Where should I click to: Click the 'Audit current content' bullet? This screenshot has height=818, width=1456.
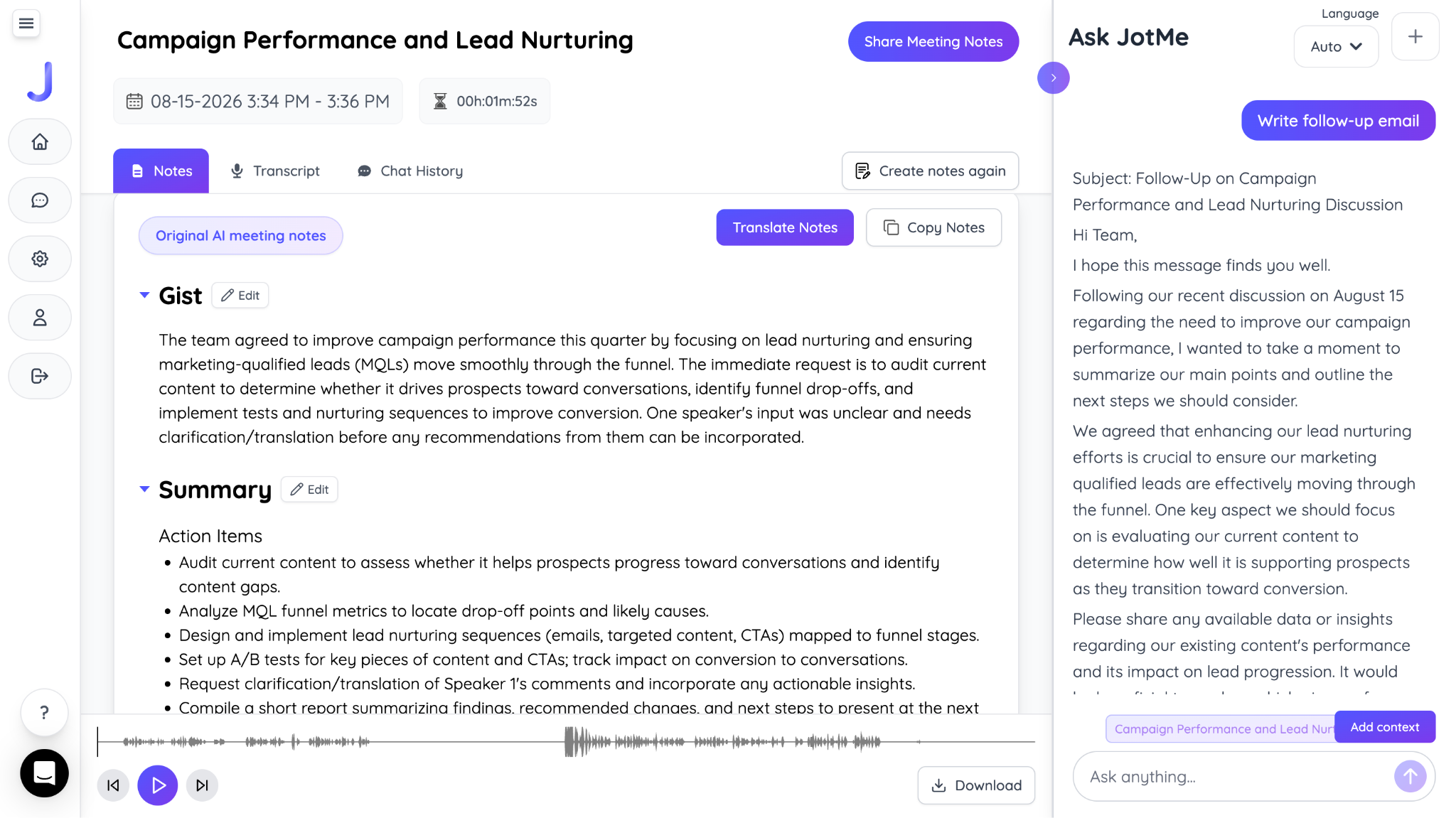coord(559,575)
